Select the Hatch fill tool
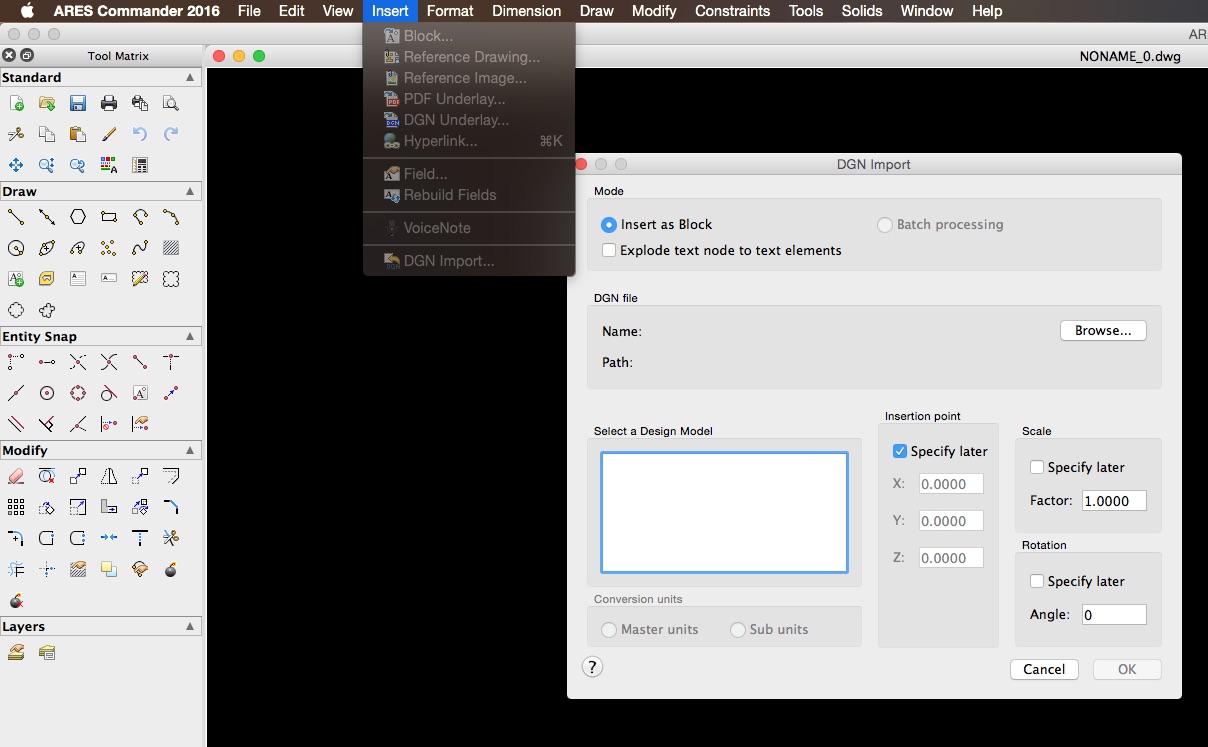Image resolution: width=1208 pixels, height=747 pixels. click(171, 248)
